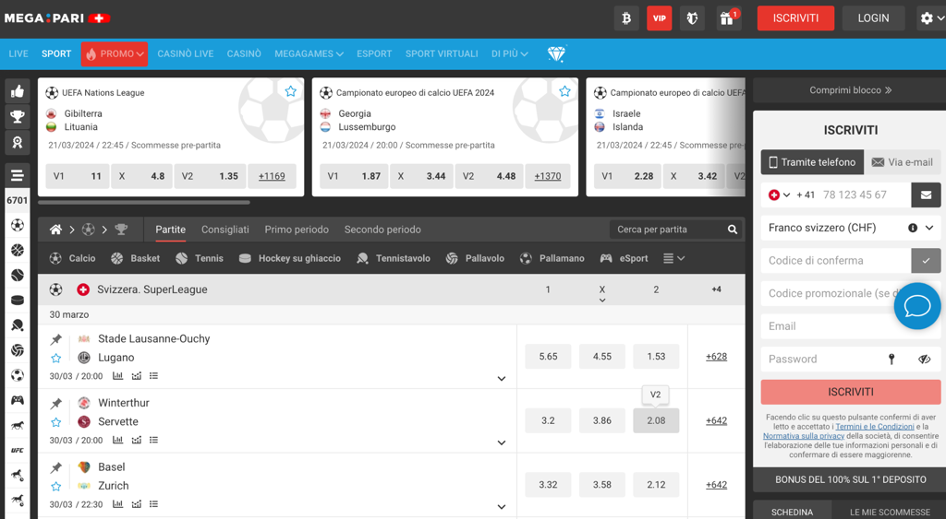Switch to the Consigliati tab
Viewport: 947px width, 520px height.
pos(225,230)
